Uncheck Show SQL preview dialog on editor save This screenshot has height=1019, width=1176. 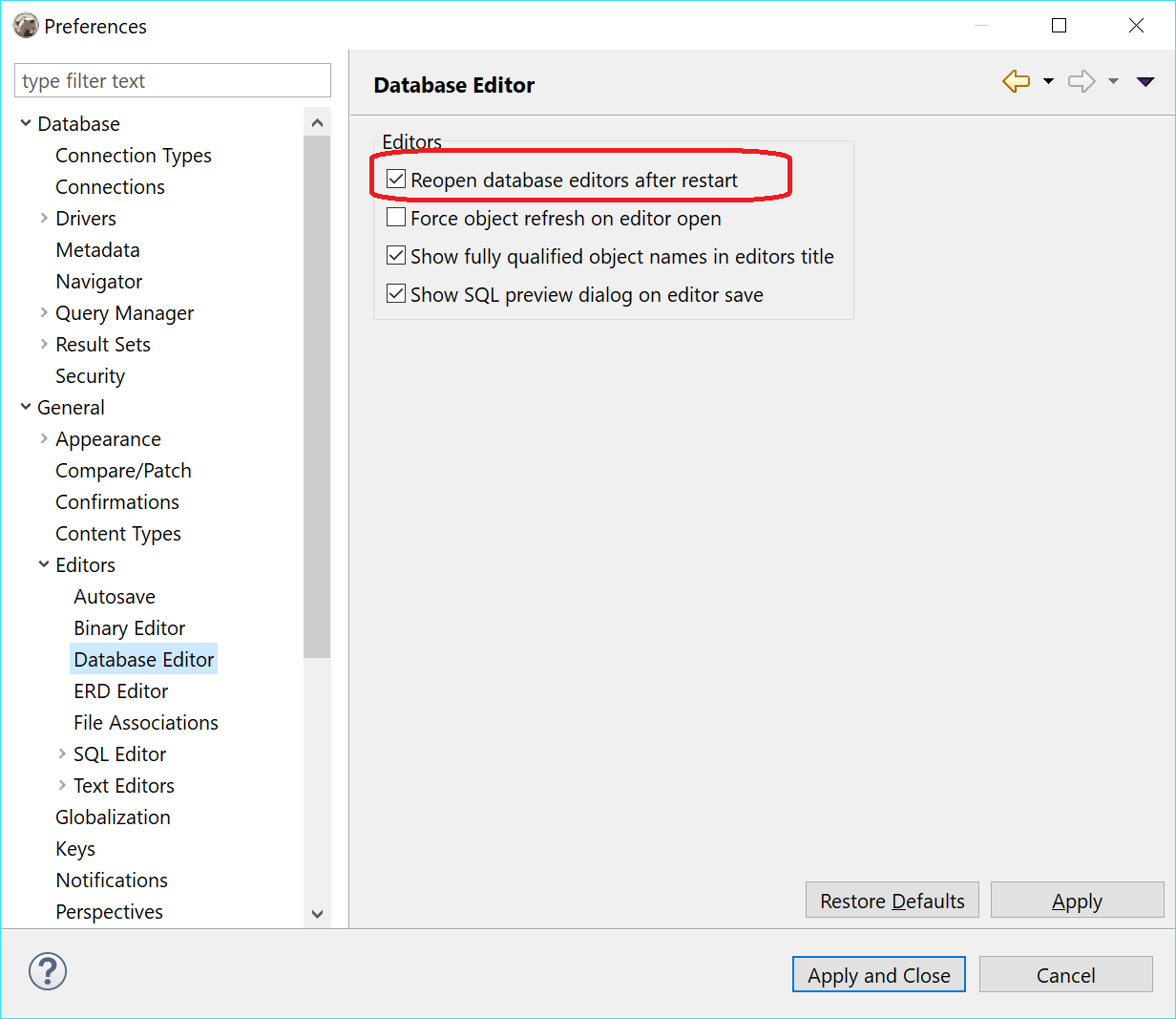(396, 293)
